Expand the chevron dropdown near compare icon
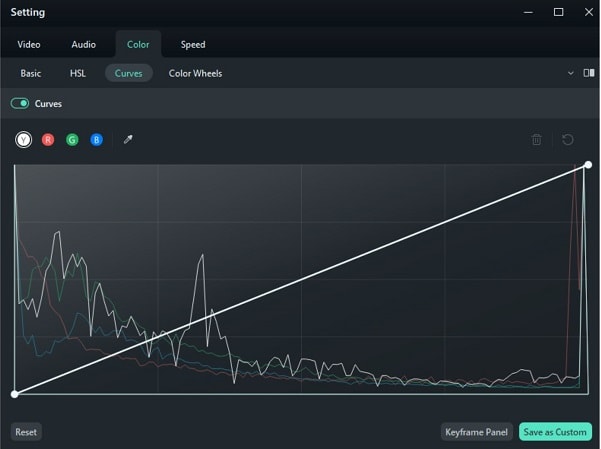Screen dimensions: 601x449 [571, 73]
